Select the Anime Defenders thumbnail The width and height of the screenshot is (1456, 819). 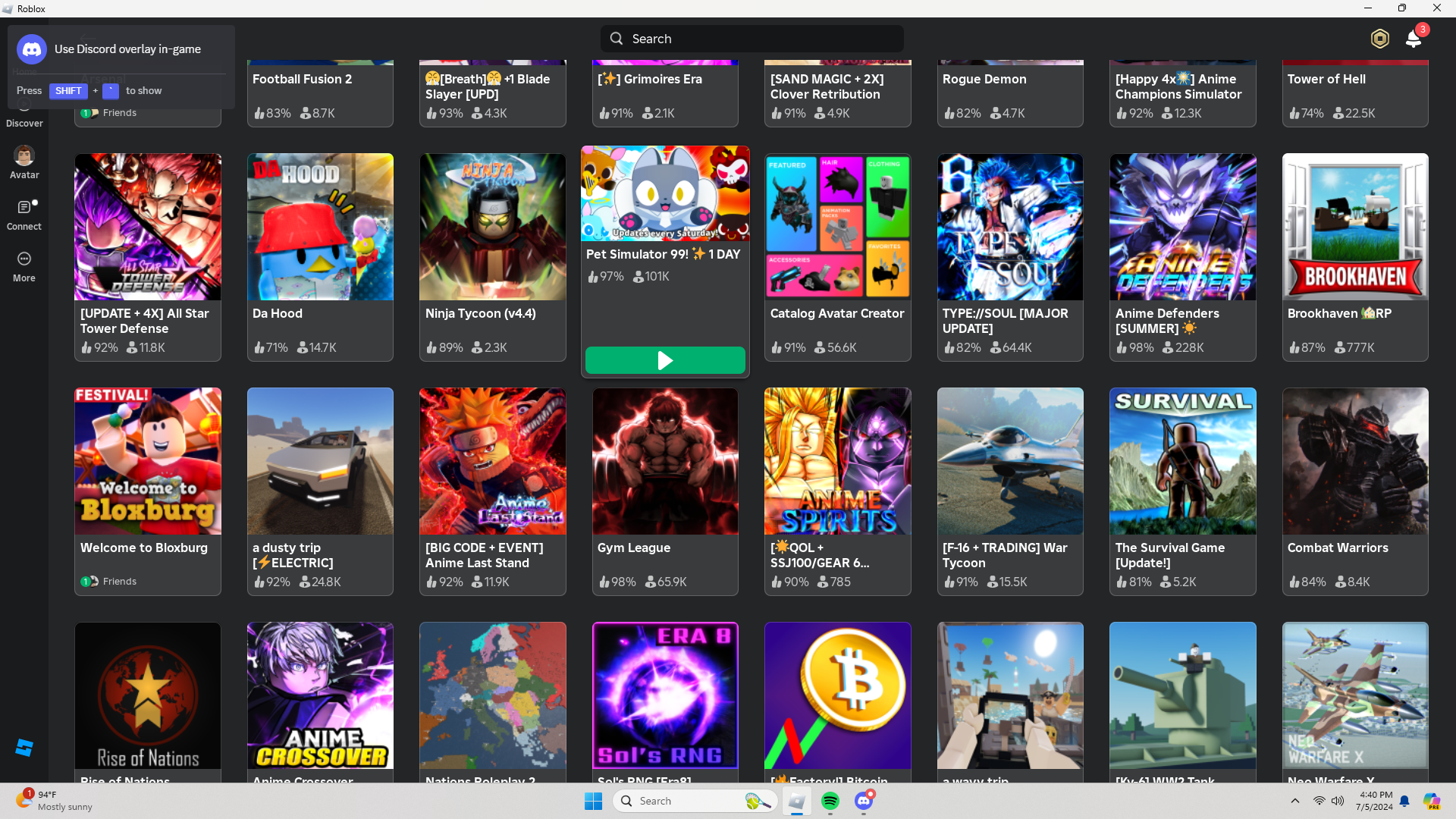click(x=1183, y=227)
